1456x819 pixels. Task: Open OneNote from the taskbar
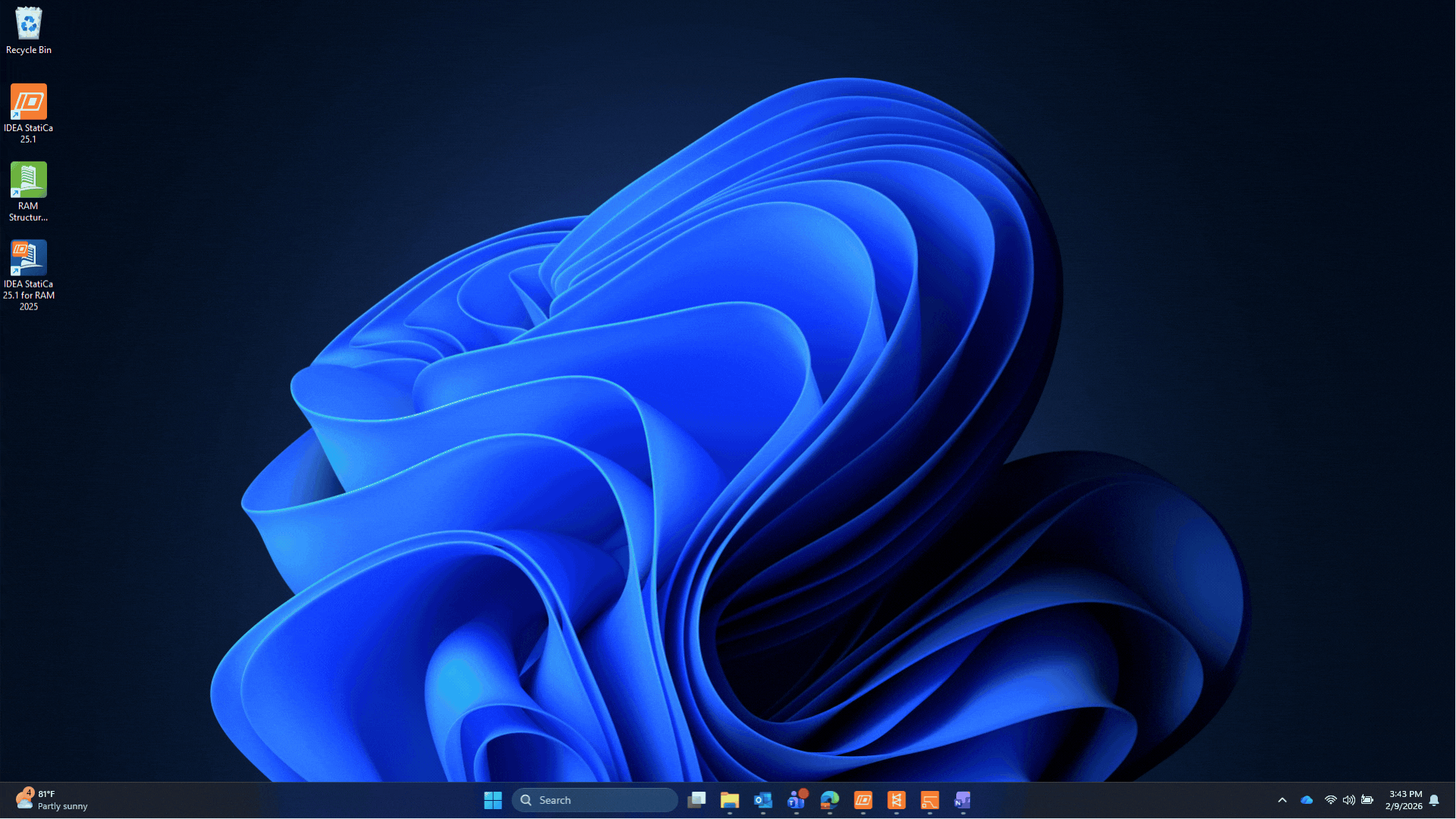point(962,800)
